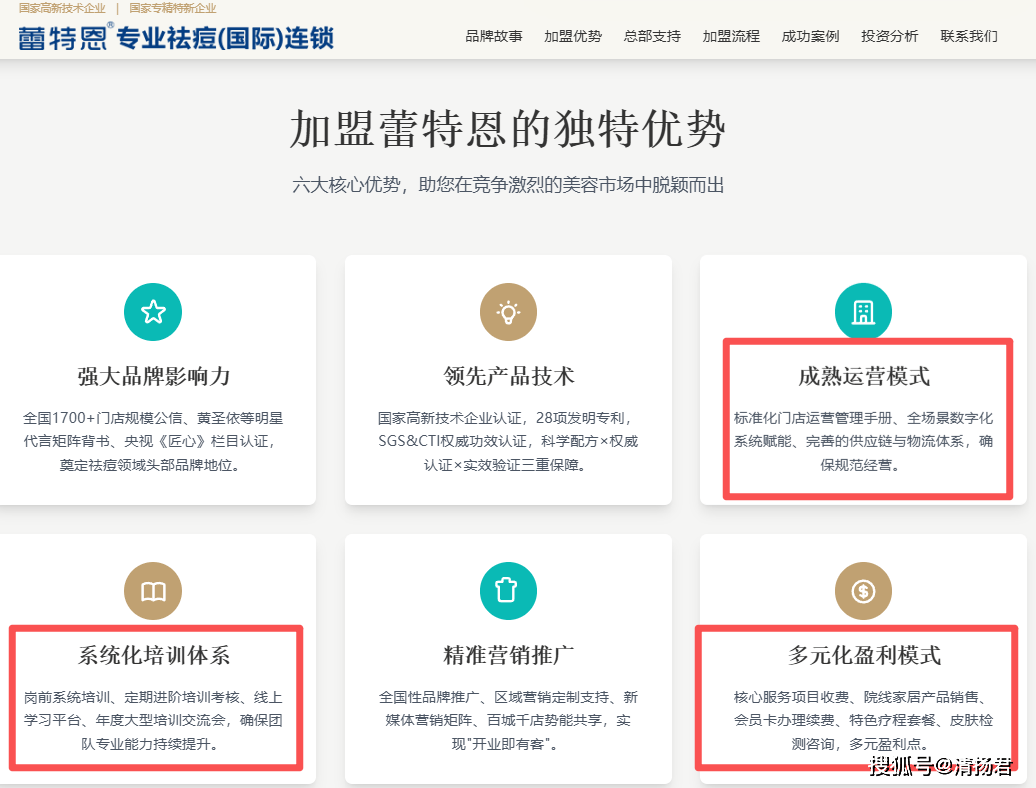Click the dollar sign icon on 多元化盈利模式 card
Viewport: 1036px width, 788px height.
pyautogui.click(x=863, y=591)
